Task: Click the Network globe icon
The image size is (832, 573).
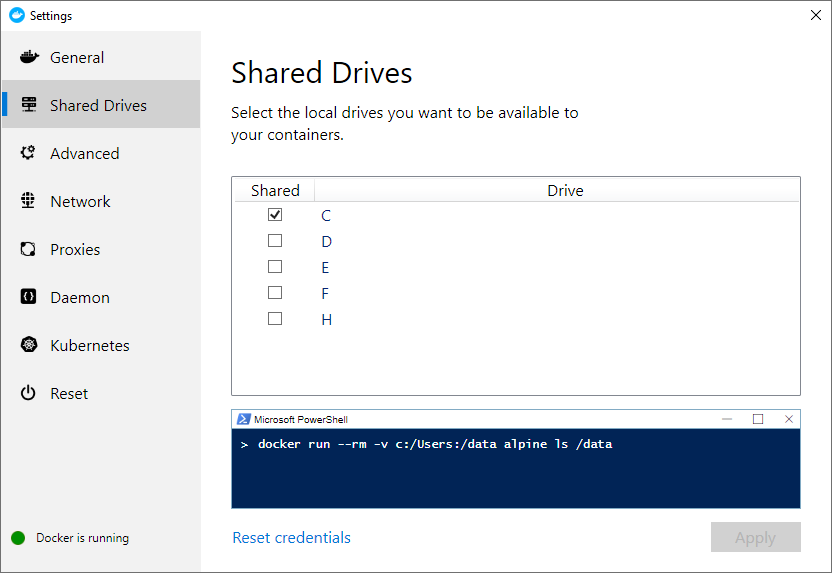Action: pos(28,201)
